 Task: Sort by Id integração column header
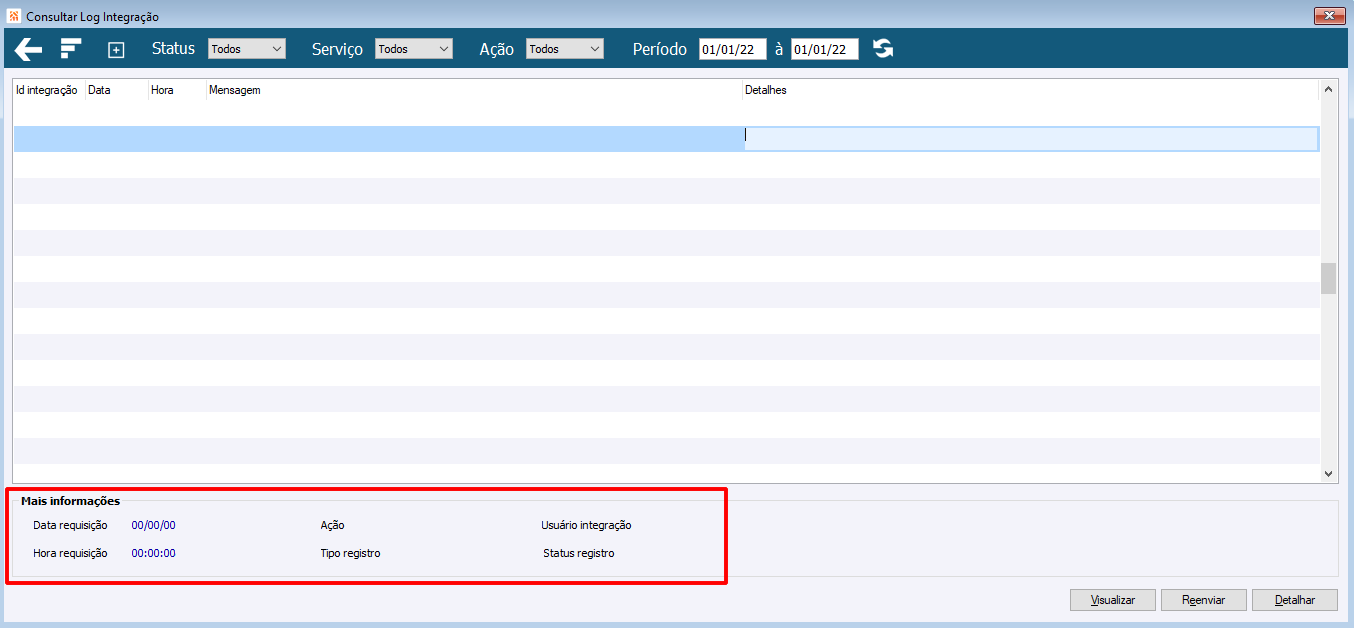click(x=47, y=90)
